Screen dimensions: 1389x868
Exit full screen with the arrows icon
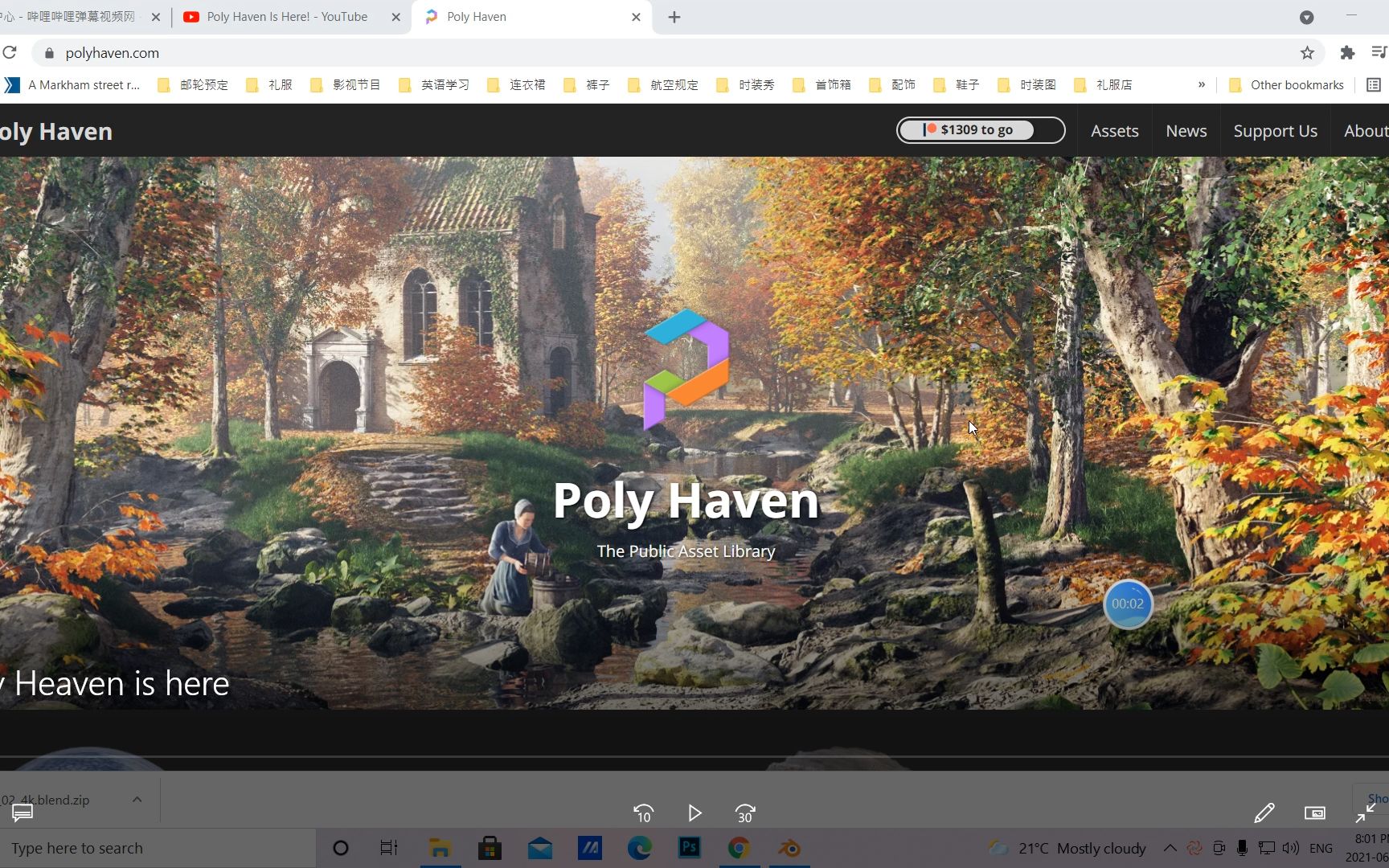(1365, 813)
